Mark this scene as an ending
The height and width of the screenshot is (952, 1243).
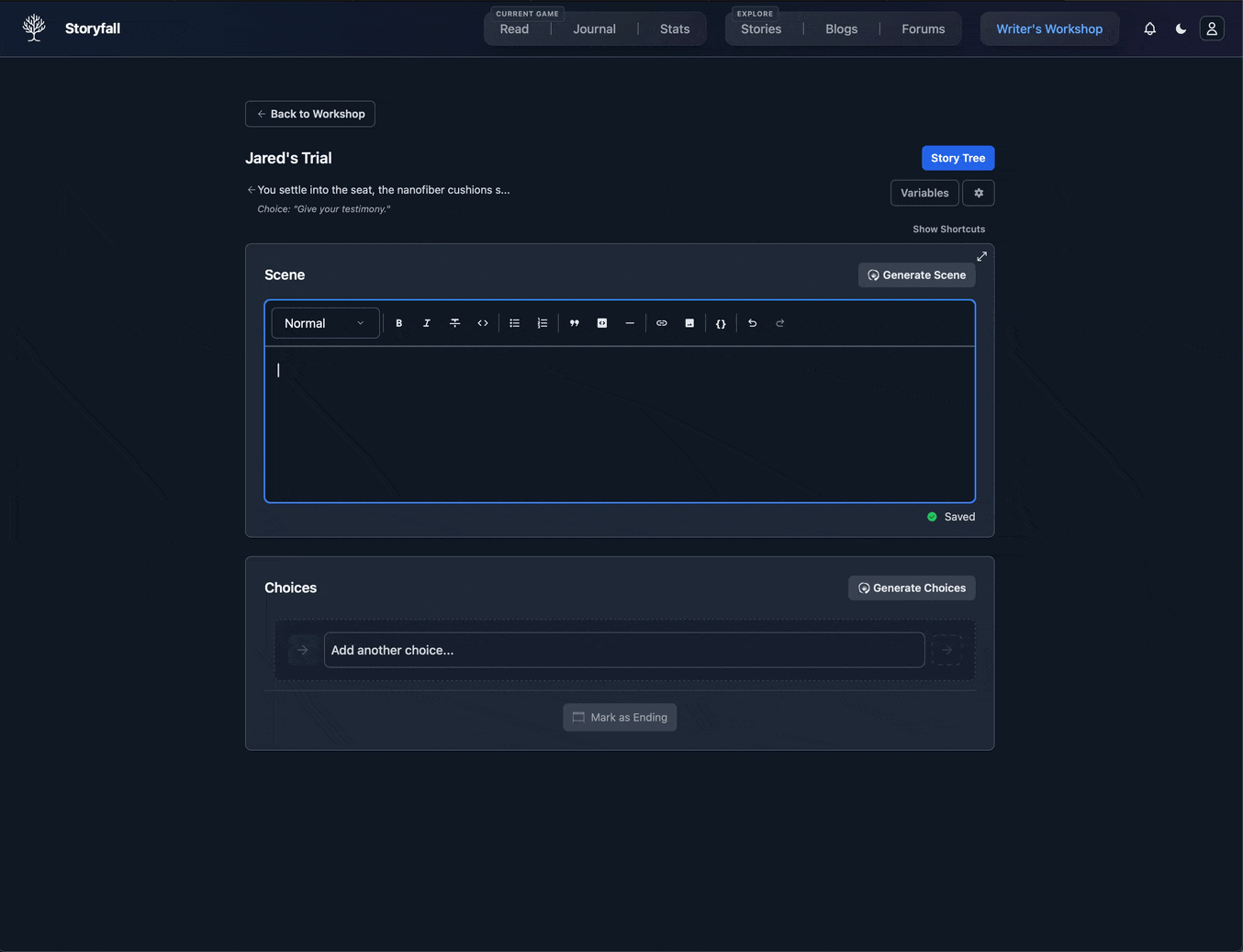tap(620, 717)
